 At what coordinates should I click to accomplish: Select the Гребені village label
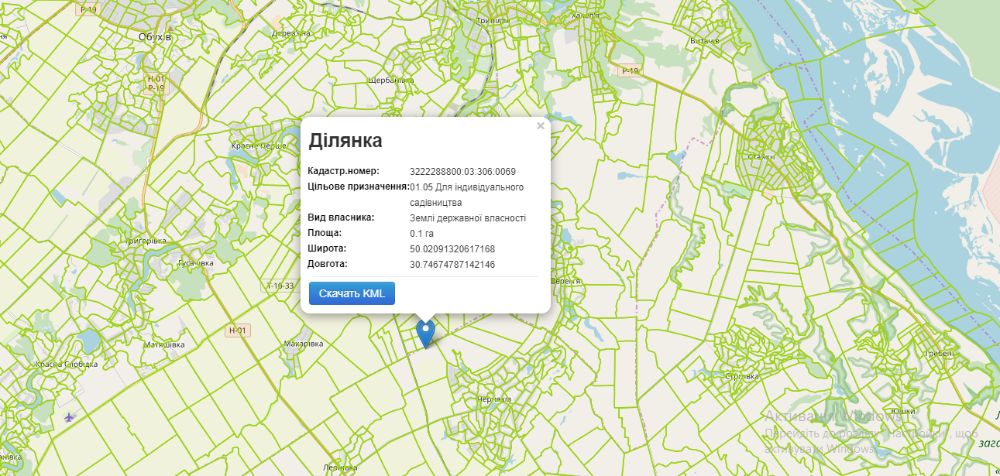pyautogui.click(x=941, y=353)
